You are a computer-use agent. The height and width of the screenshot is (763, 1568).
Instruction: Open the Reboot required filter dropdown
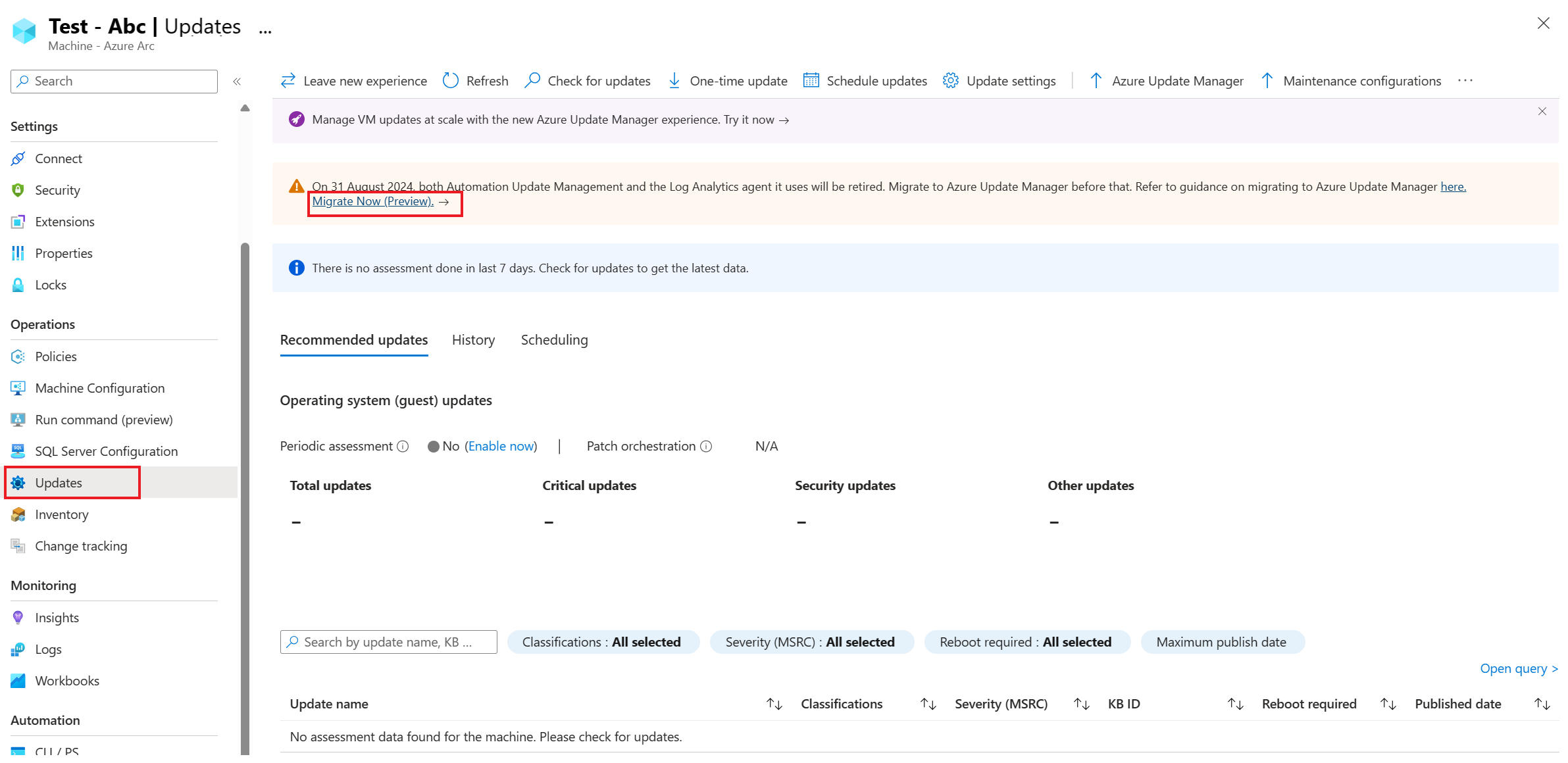(1025, 642)
